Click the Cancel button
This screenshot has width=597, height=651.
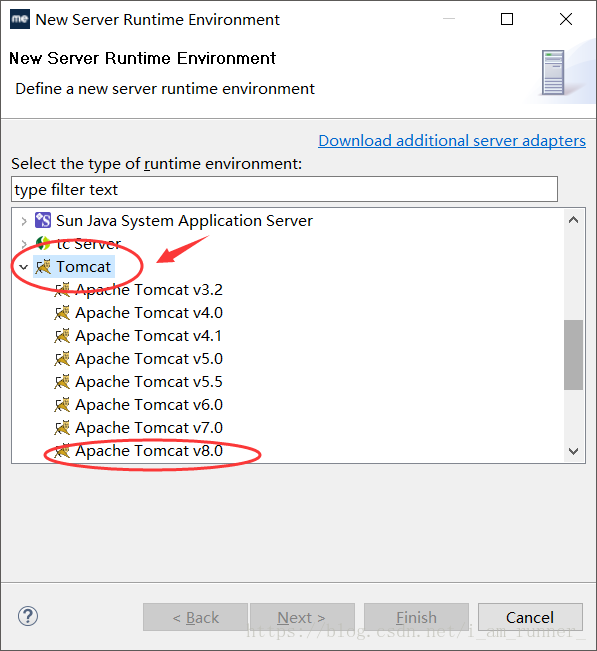530,617
